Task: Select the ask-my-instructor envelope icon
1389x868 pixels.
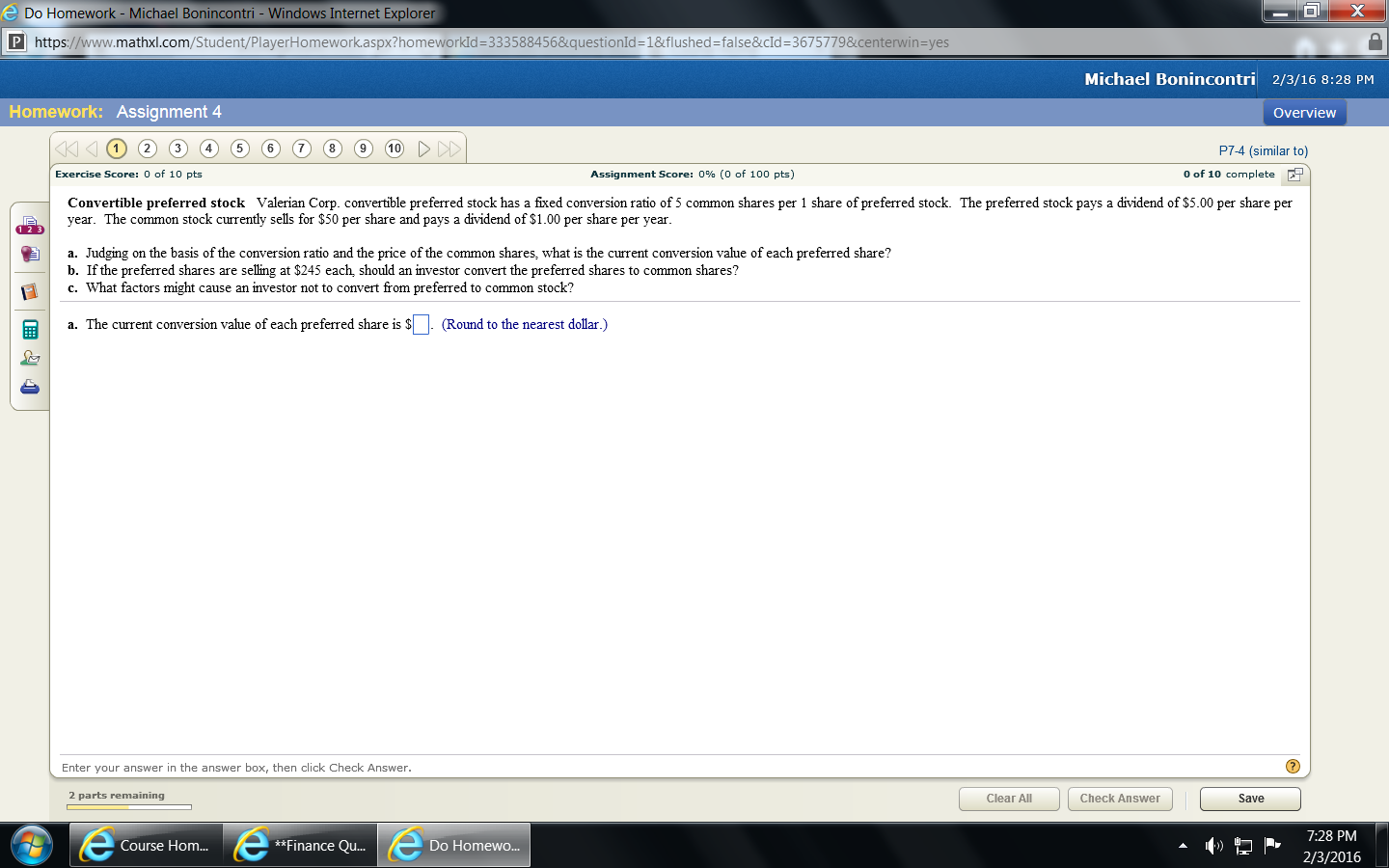Action: click(29, 357)
